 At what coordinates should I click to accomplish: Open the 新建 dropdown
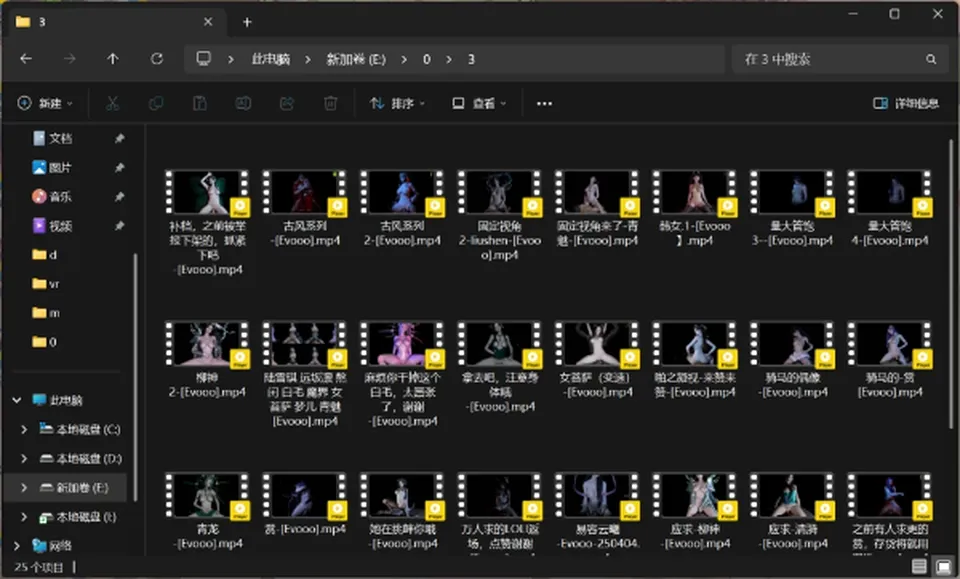click(x=45, y=103)
